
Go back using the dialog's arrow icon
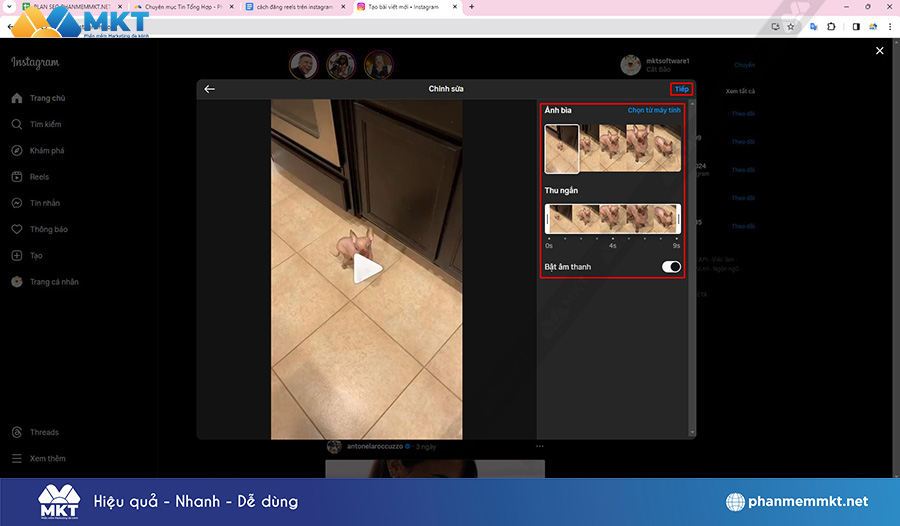point(210,89)
